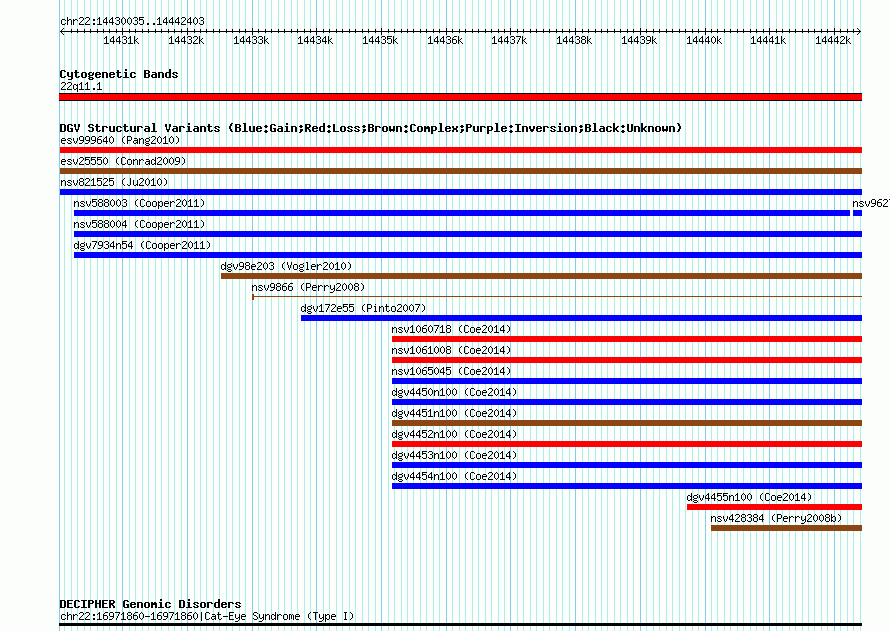This screenshot has width=890, height=631.
Task: Select dgv7934n54 (Cooper2011) label
Action: [x=142, y=245]
